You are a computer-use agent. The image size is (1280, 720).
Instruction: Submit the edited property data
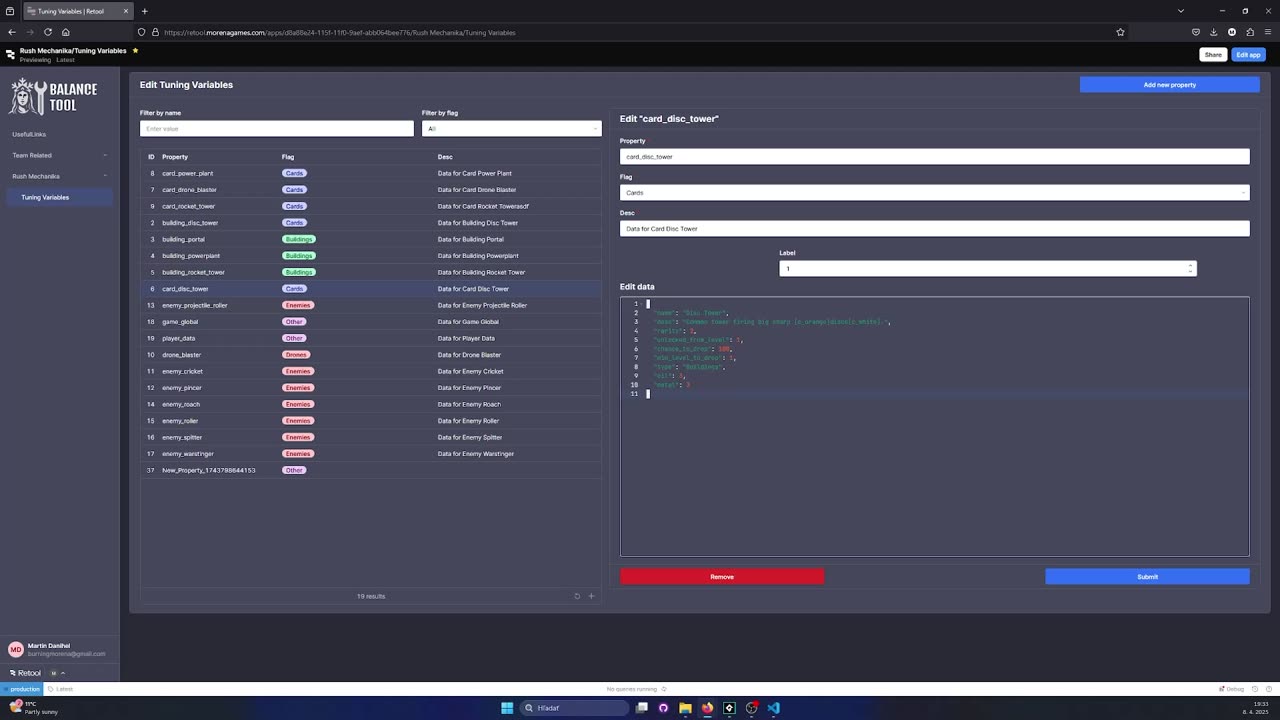1148,577
